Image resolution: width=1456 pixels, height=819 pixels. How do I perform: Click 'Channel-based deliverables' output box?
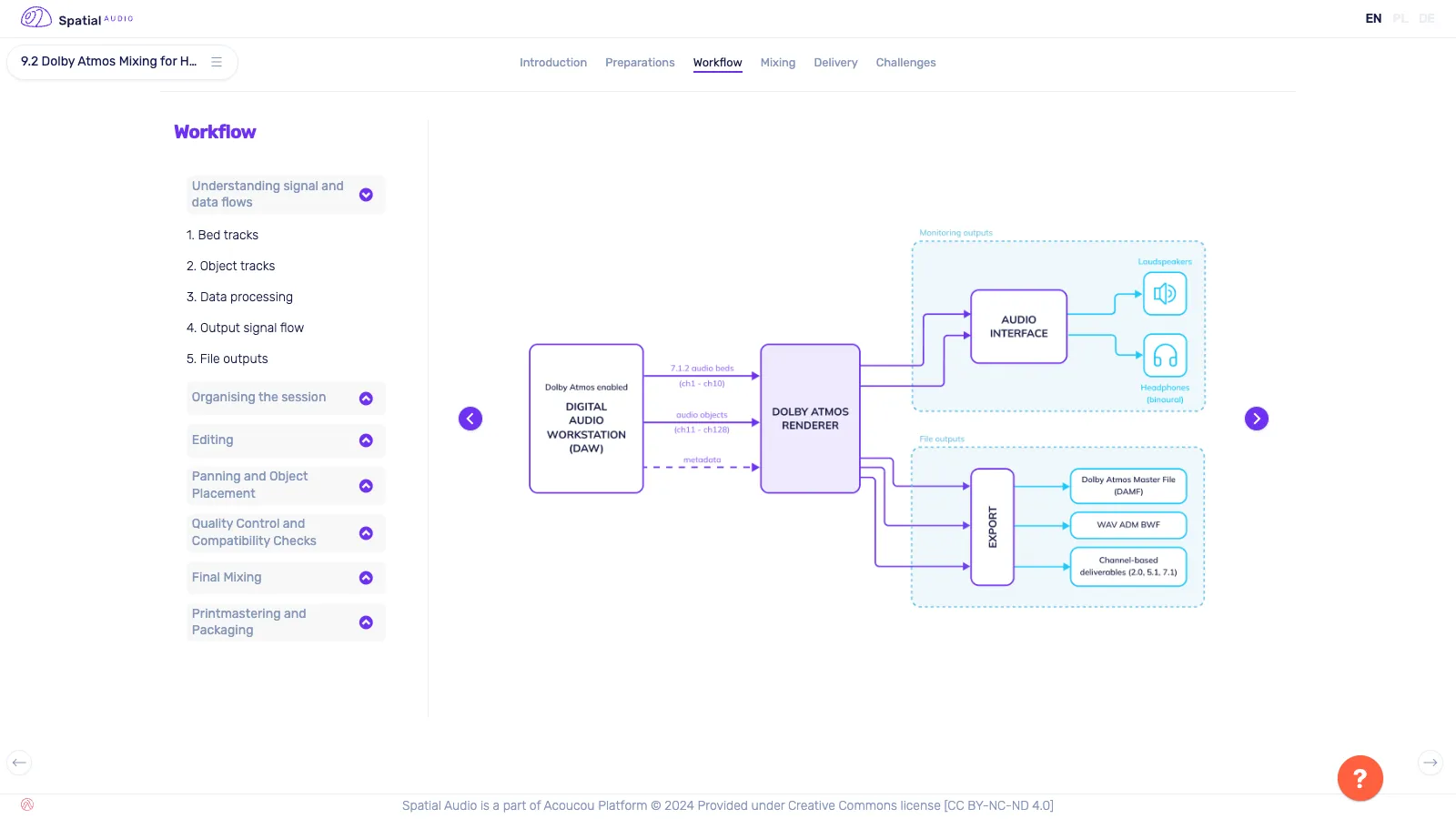(1128, 566)
